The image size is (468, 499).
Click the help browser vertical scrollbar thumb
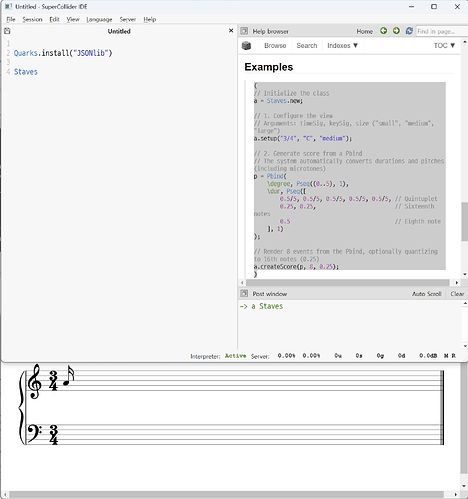pos(465,221)
